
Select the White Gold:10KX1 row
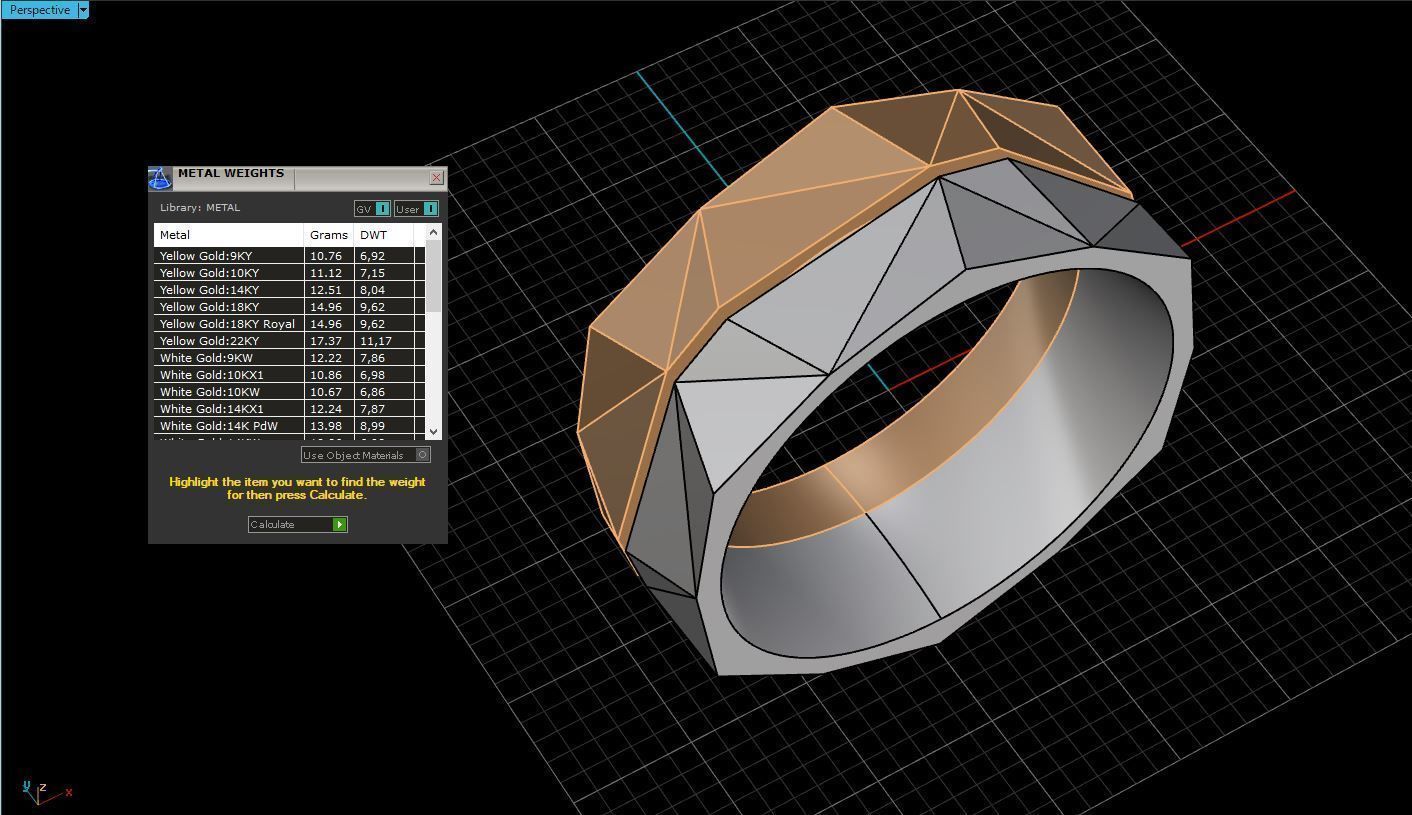click(289, 375)
